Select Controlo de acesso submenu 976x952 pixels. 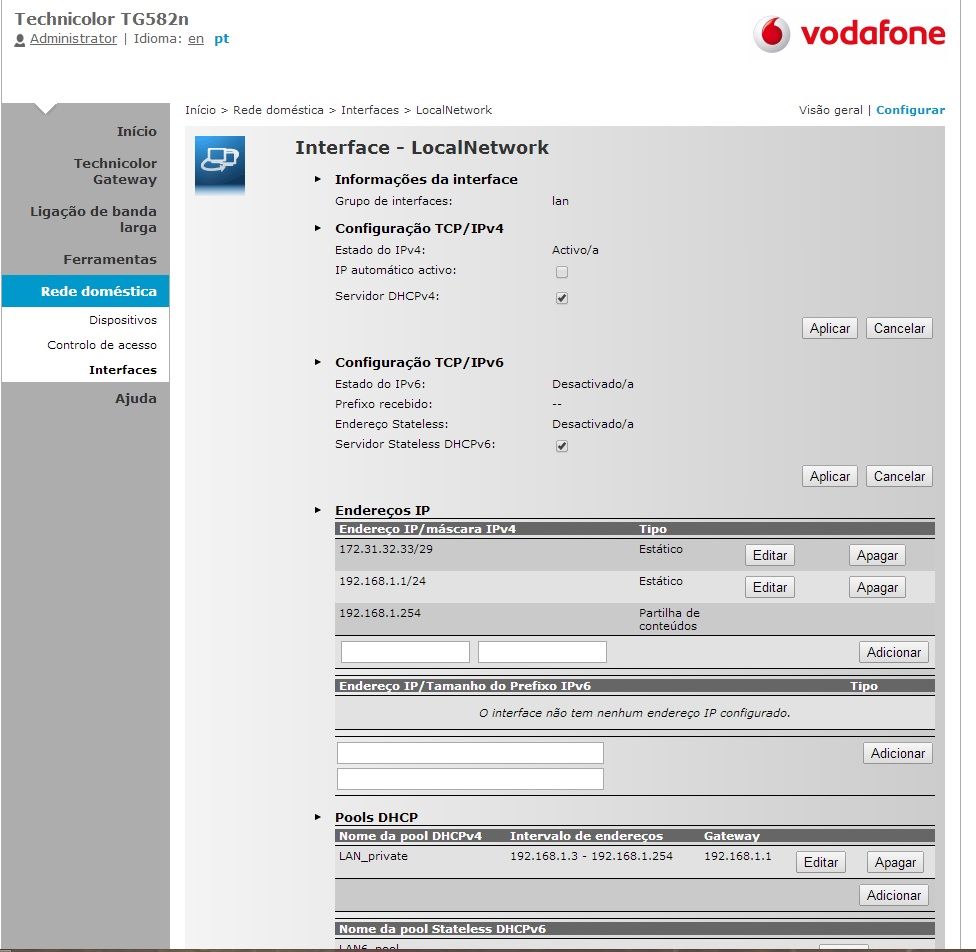(102, 345)
